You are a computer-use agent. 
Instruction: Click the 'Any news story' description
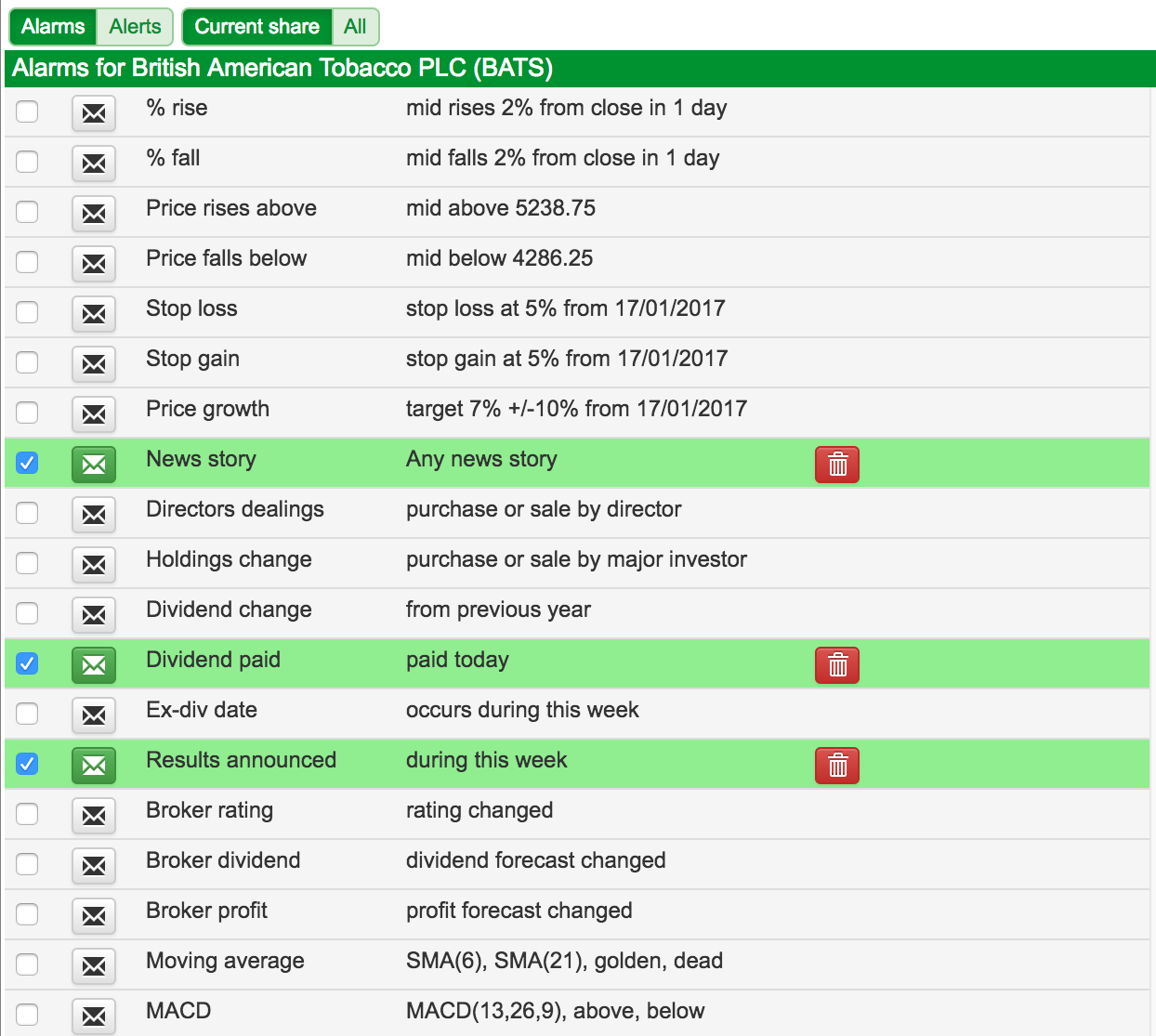(481, 459)
